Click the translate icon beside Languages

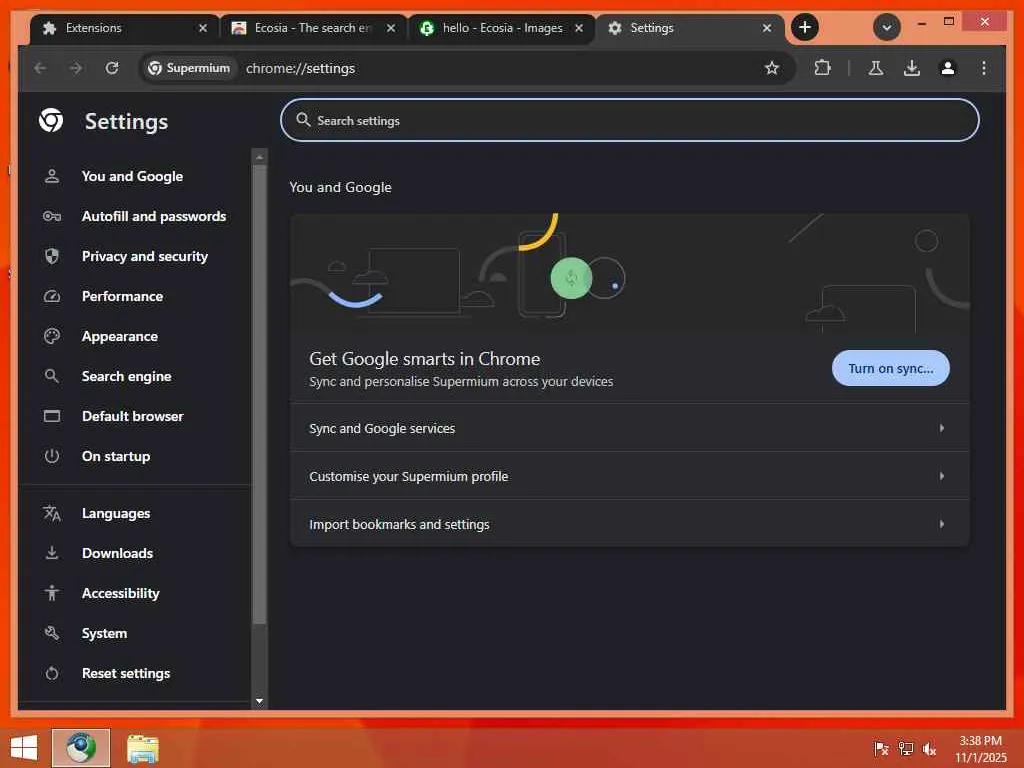click(52, 513)
